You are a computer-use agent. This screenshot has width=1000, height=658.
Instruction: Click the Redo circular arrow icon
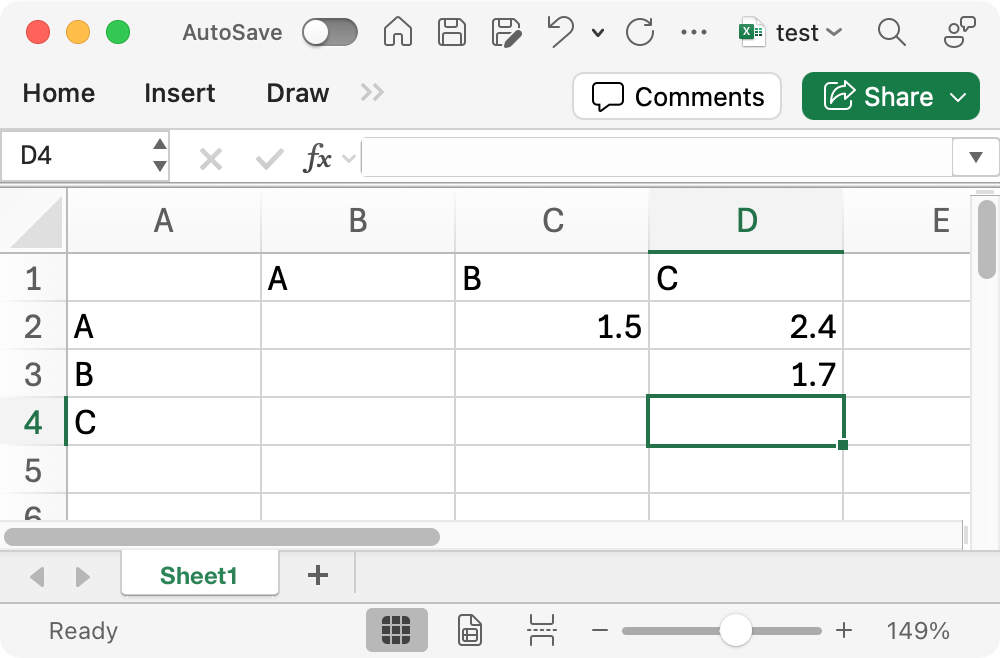[x=640, y=32]
